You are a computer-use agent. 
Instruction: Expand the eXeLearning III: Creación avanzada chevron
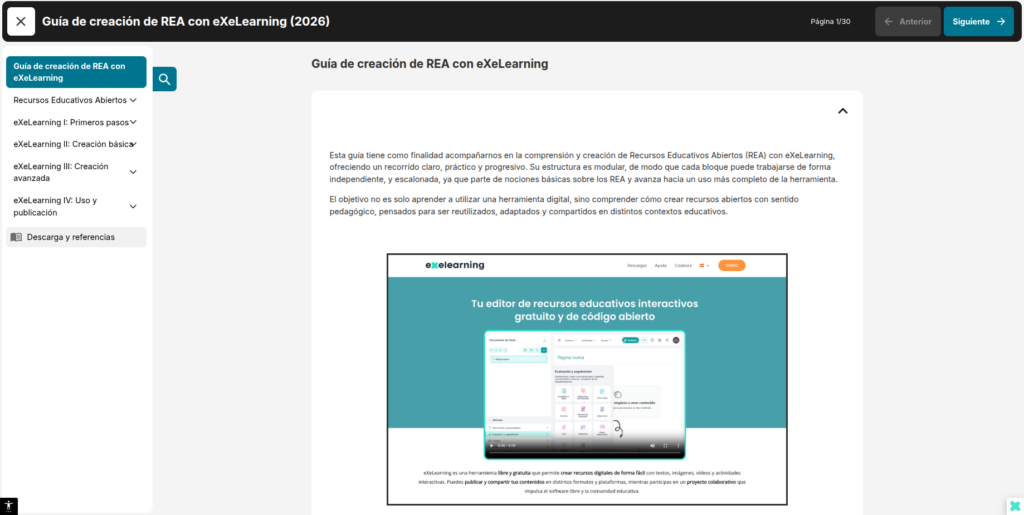pos(133,172)
